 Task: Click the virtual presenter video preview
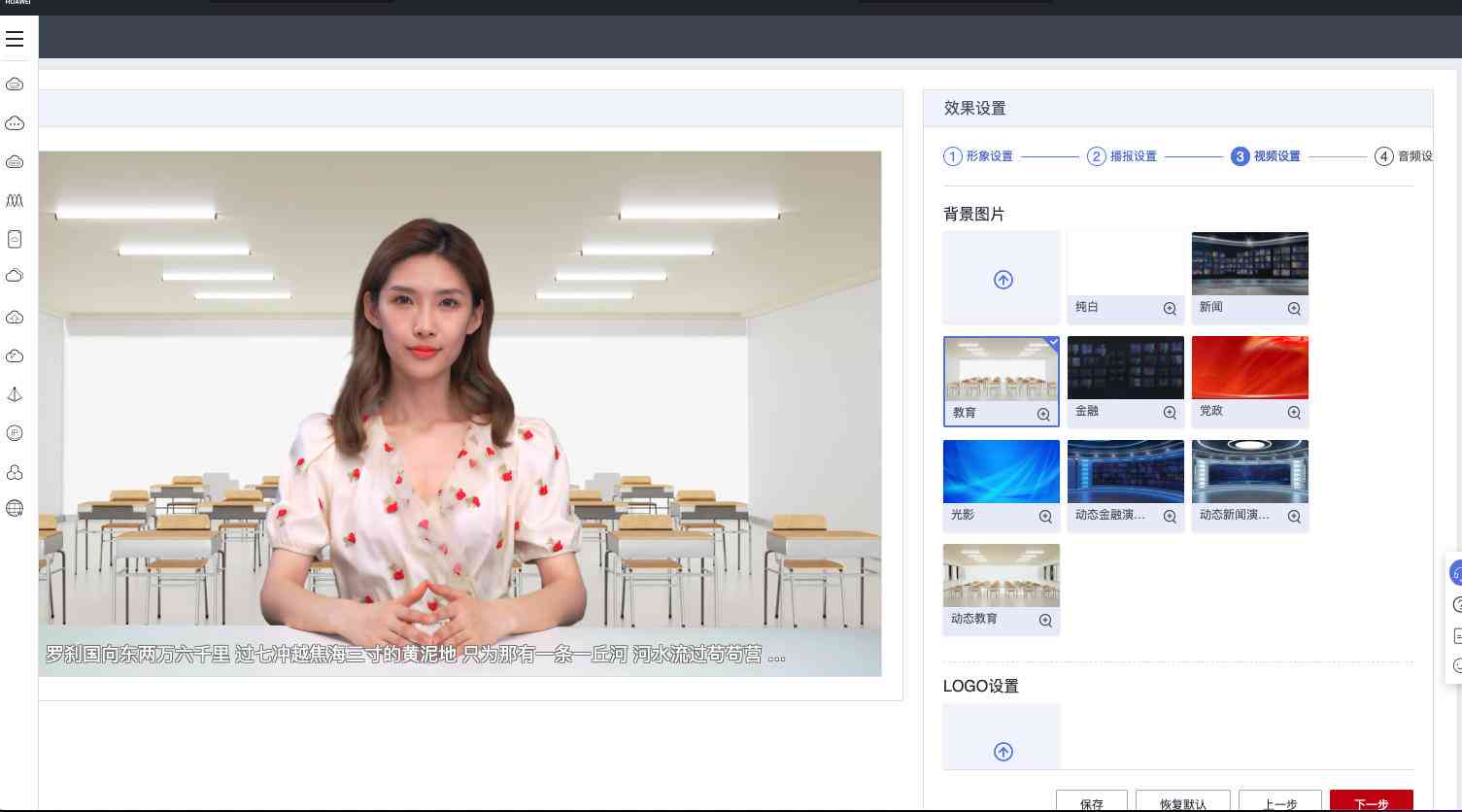tap(459, 414)
